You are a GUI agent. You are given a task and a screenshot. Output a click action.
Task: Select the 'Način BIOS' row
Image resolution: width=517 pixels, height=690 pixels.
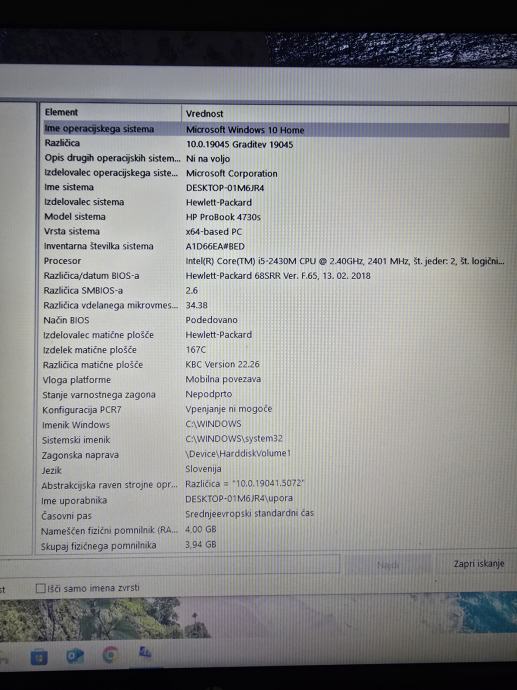point(275,320)
